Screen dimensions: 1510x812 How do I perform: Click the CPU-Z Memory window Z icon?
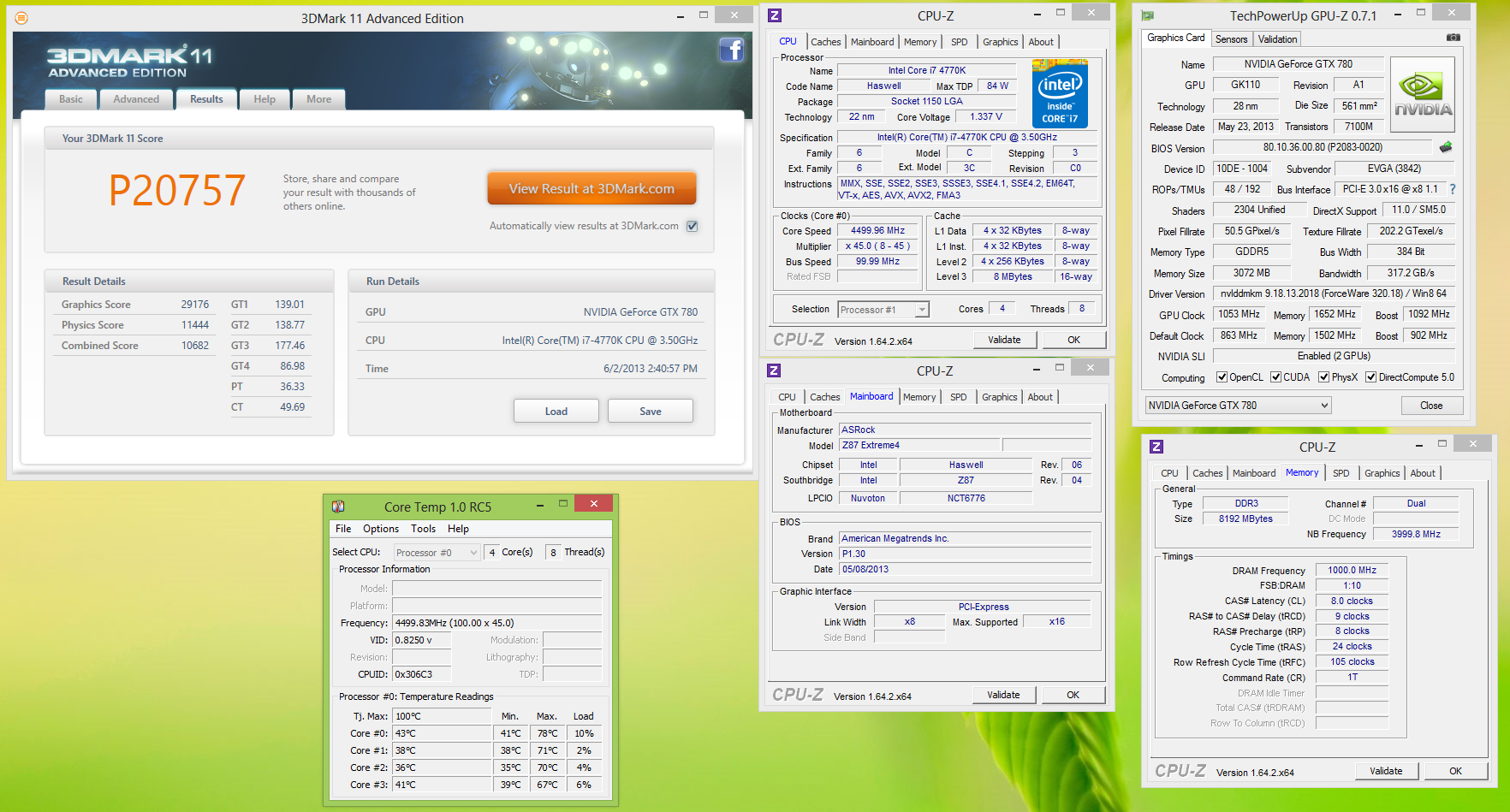(1156, 447)
